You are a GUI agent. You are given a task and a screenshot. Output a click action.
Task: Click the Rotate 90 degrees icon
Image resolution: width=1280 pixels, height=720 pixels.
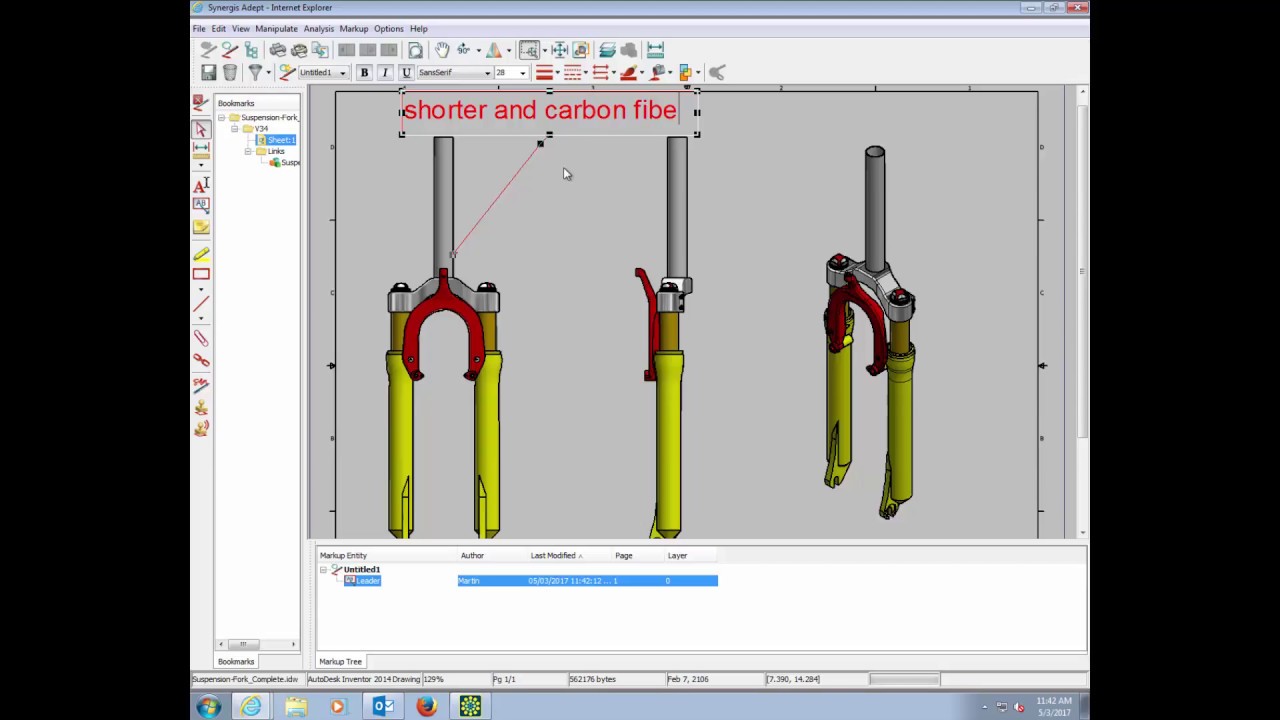pyautogui.click(x=464, y=50)
